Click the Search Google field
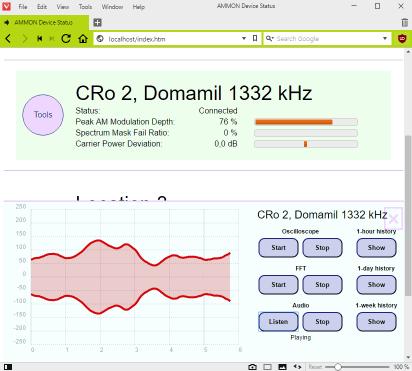 [328, 39]
